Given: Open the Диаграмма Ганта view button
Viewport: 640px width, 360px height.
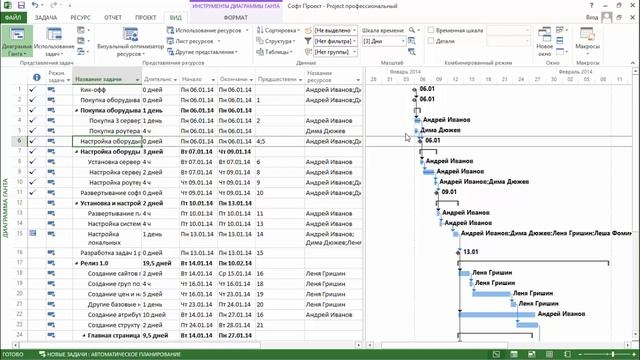Looking at the screenshot, I should pyautogui.click(x=17, y=41).
